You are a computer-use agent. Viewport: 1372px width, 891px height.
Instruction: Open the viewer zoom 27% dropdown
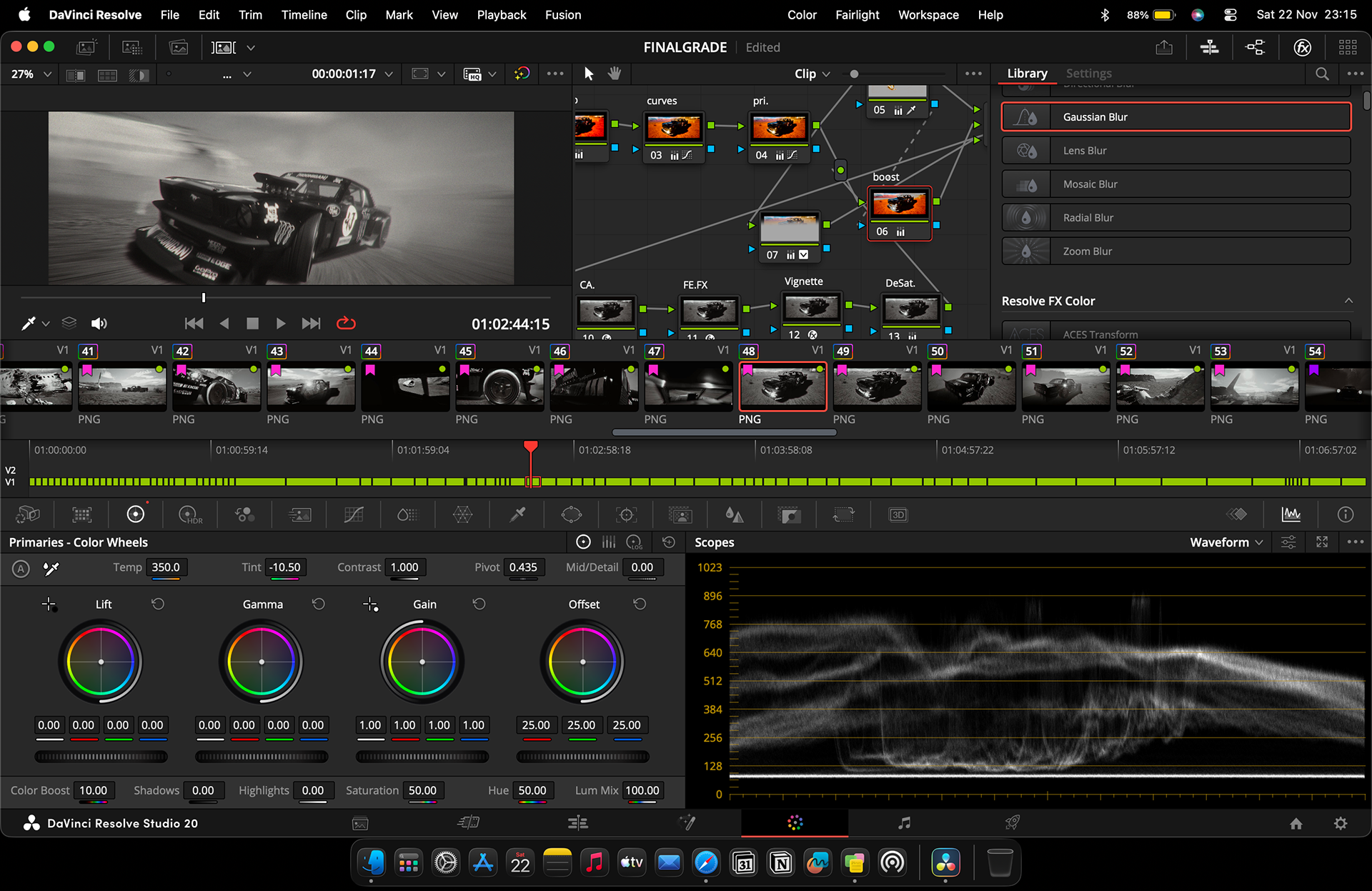31,74
